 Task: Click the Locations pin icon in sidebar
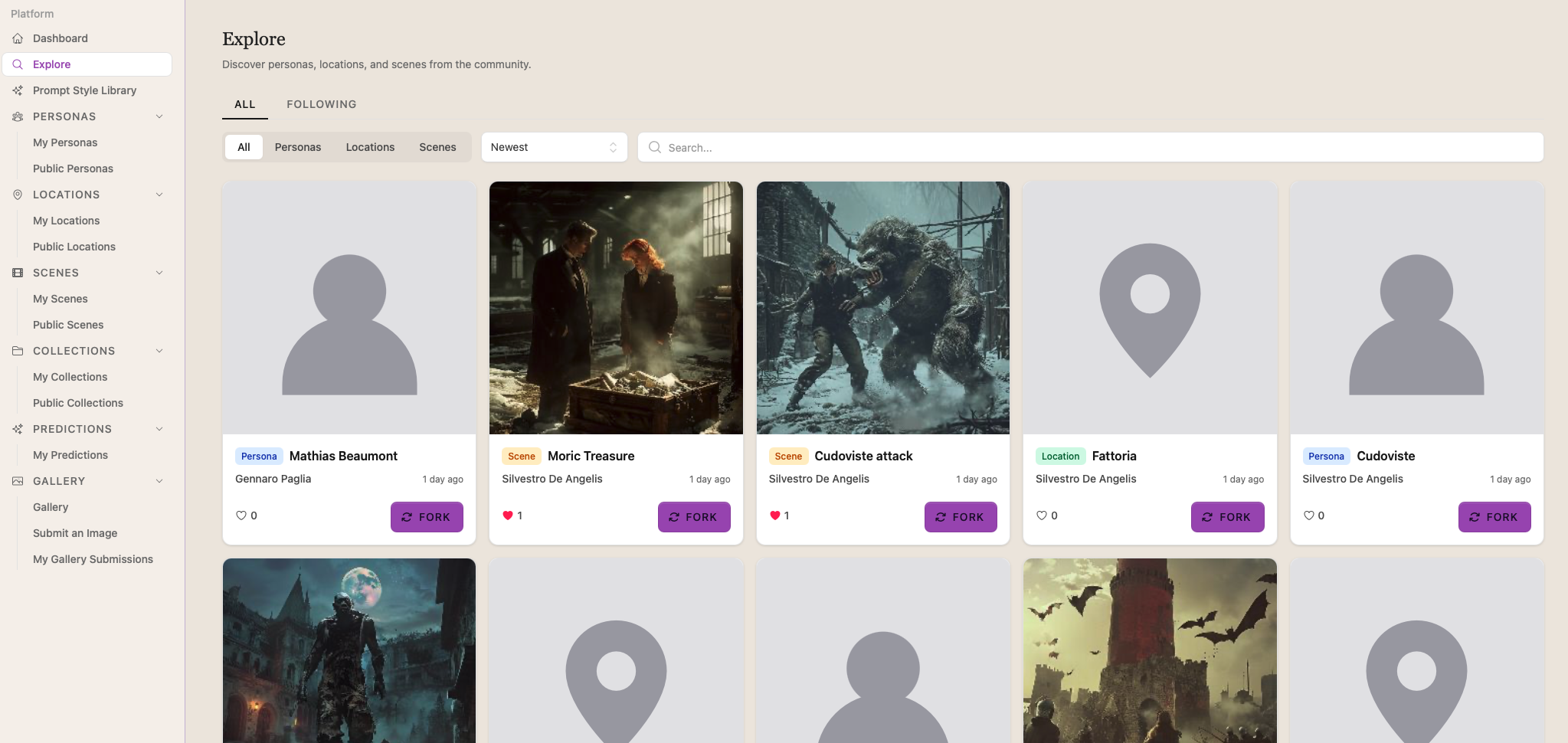pyautogui.click(x=18, y=195)
